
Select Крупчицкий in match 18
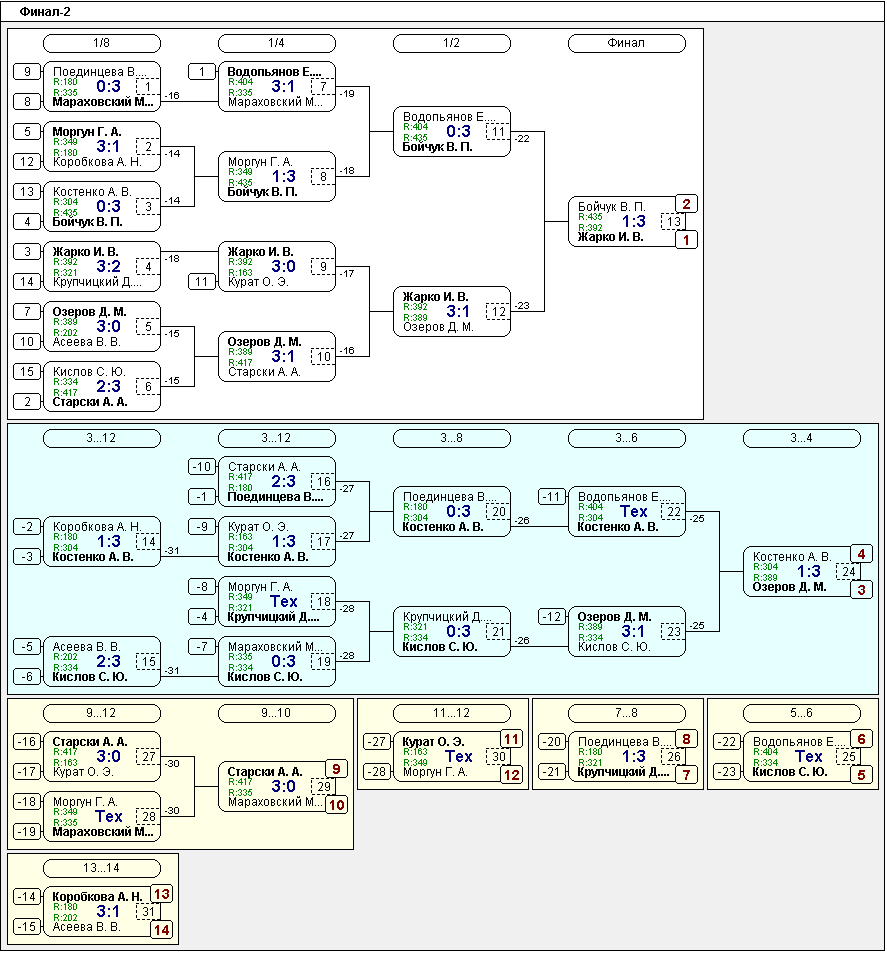coord(274,617)
